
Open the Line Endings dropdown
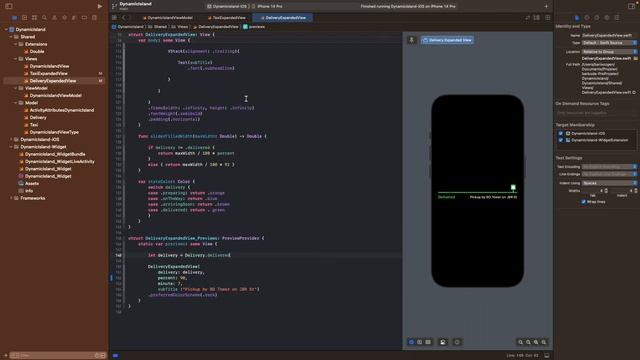pyautogui.click(x=609, y=174)
